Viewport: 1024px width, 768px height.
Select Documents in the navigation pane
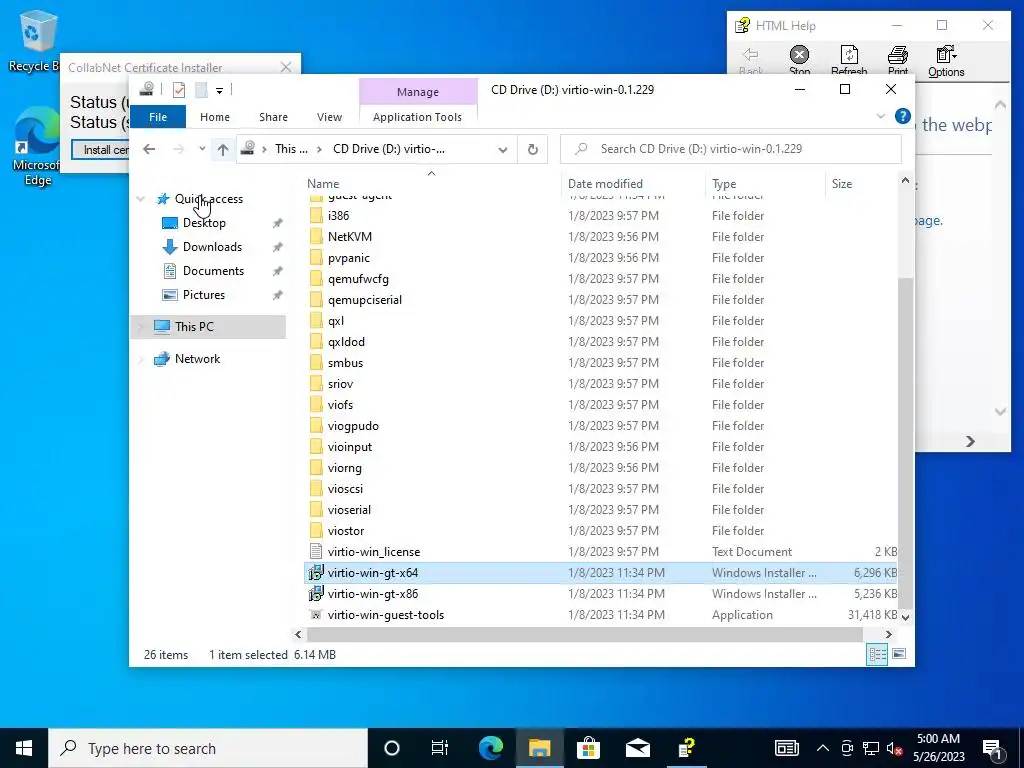(x=213, y=271)
